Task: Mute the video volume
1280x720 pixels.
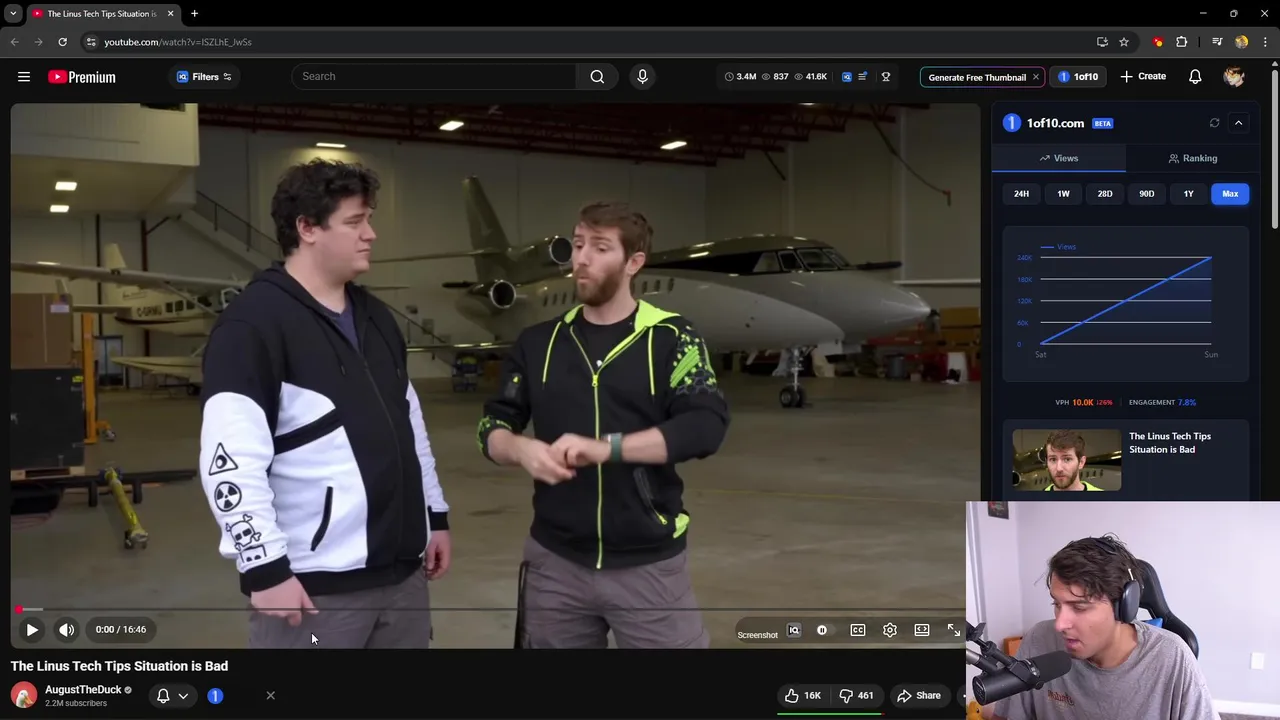Action: (x=66, y=630)
